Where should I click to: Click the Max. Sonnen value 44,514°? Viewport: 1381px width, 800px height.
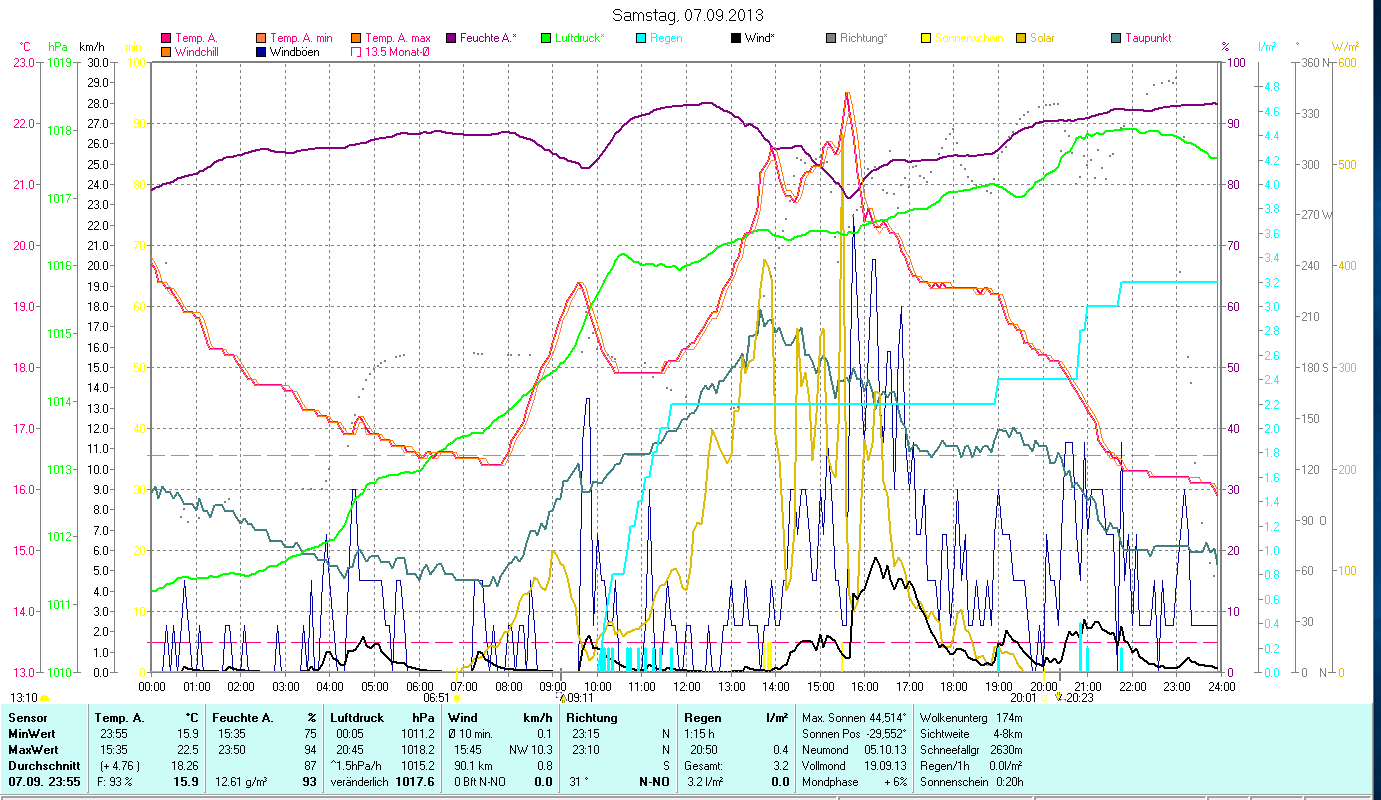[x=886, y=718]
